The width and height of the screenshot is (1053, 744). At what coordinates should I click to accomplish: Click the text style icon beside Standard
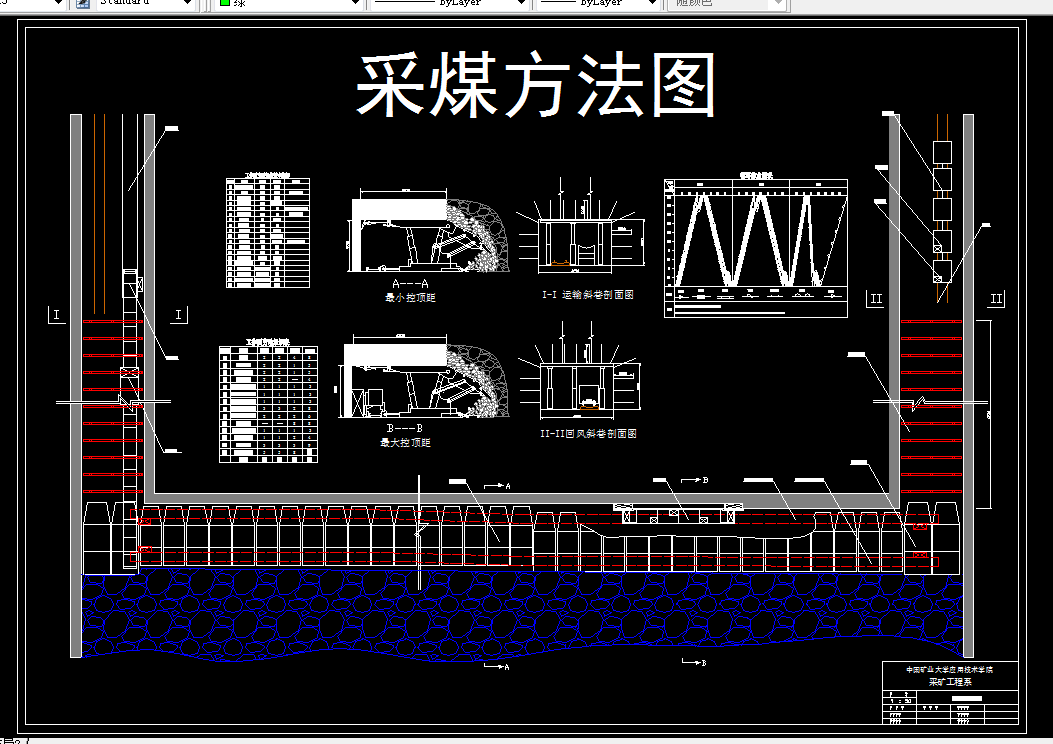coord(83,3)
